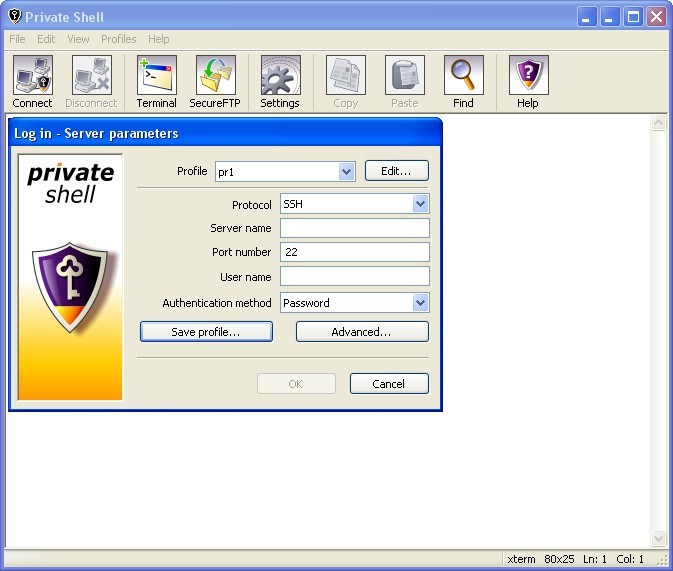Focus the User name input field
Image resolution: width=673 pixels, height=571 pixels.
click(x=355, y=276)
